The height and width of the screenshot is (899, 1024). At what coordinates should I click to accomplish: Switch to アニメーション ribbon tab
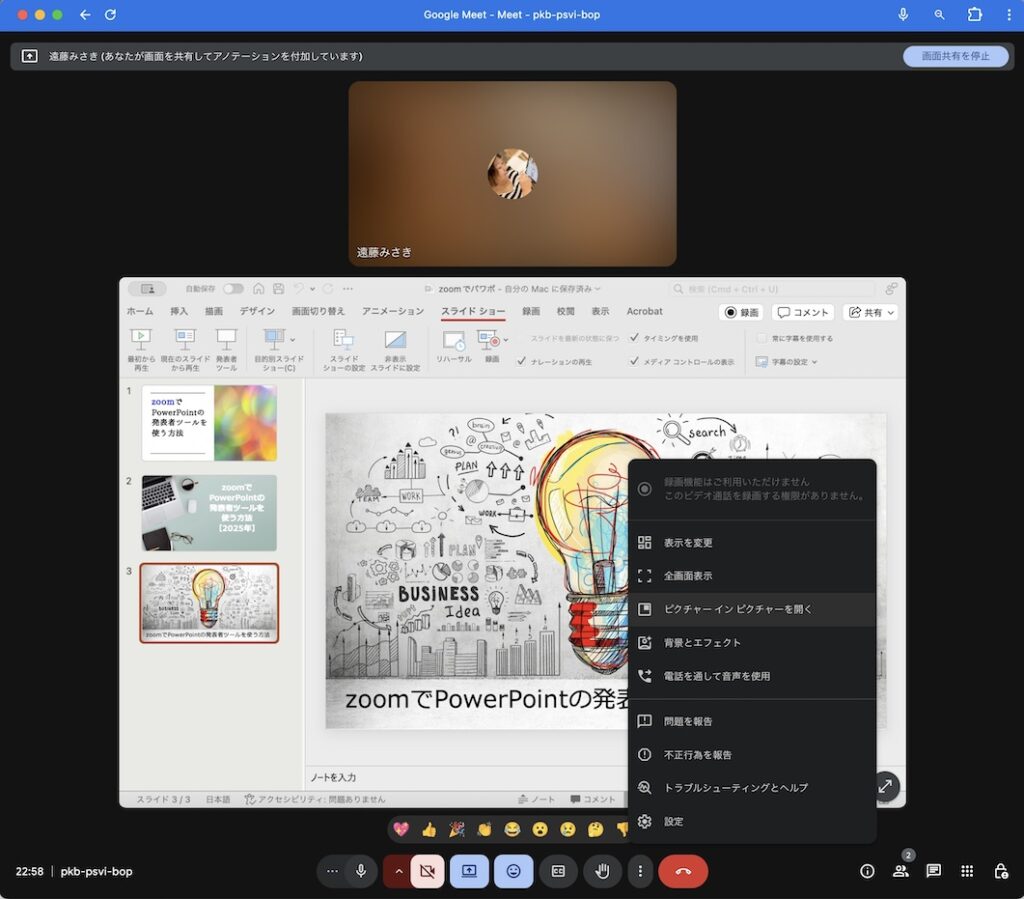click(392, 311)
